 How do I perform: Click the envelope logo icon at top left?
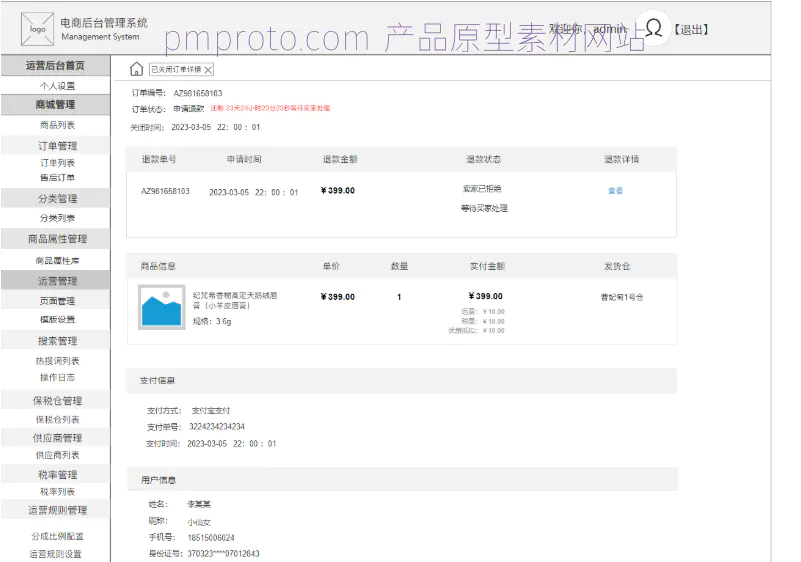coord(38,28)
